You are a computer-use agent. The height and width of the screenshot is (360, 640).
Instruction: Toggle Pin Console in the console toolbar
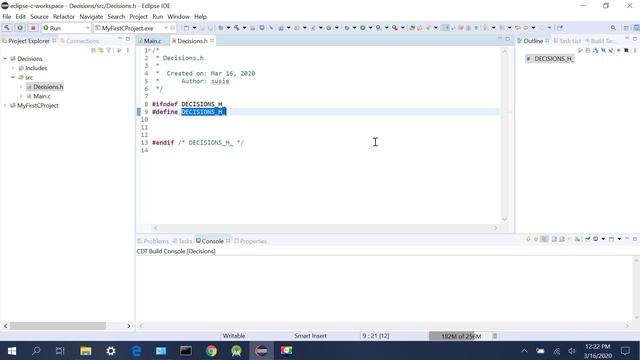tap(588, 239)
